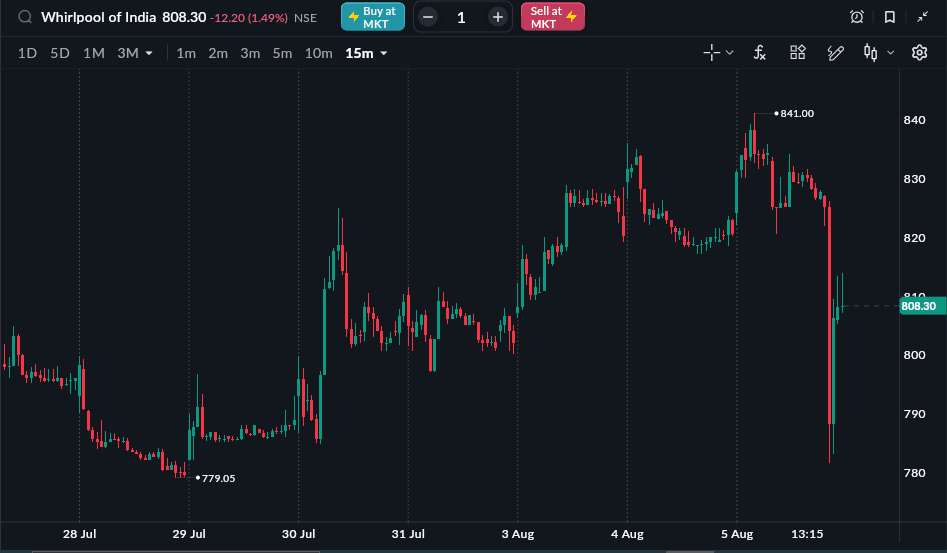This screenshot has height=553, width=947.
Task: Open chart settings gear
Action: pyautogui.click(x=919, y=53)
